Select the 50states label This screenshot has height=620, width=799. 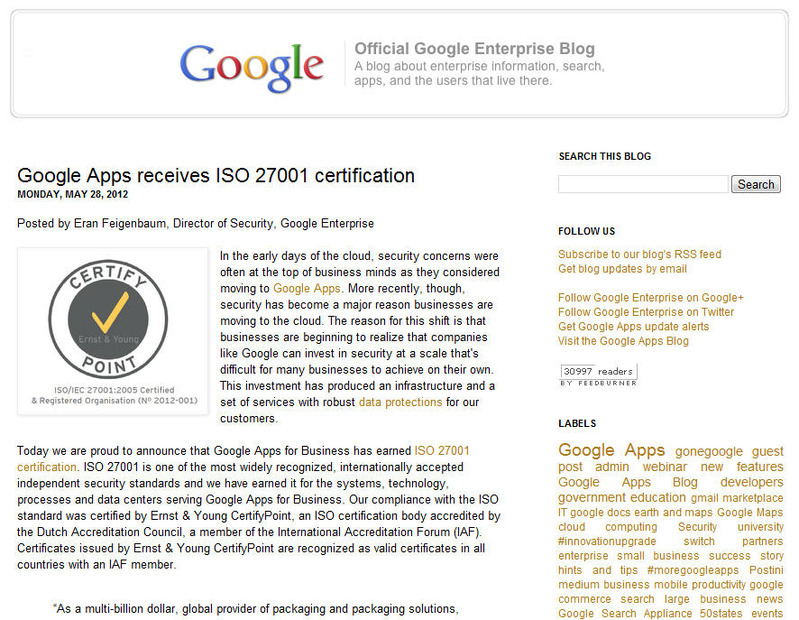click(721, 613)
